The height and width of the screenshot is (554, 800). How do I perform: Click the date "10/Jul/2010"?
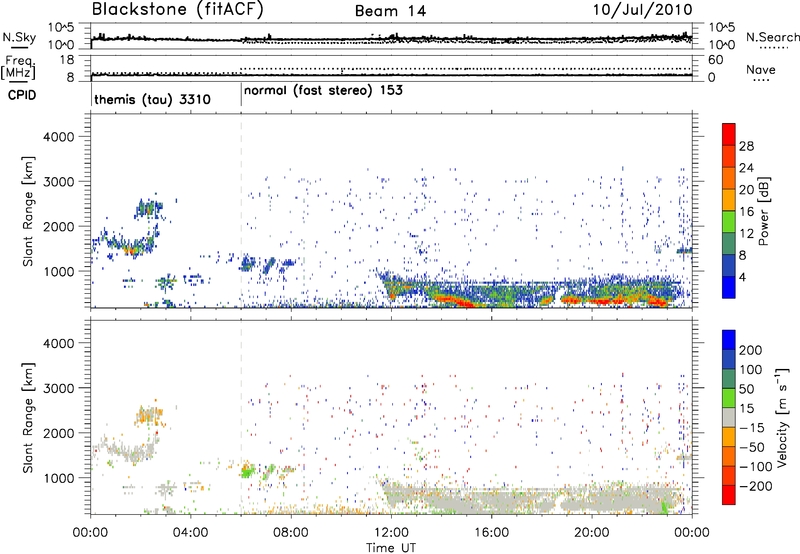pos(642,10)
